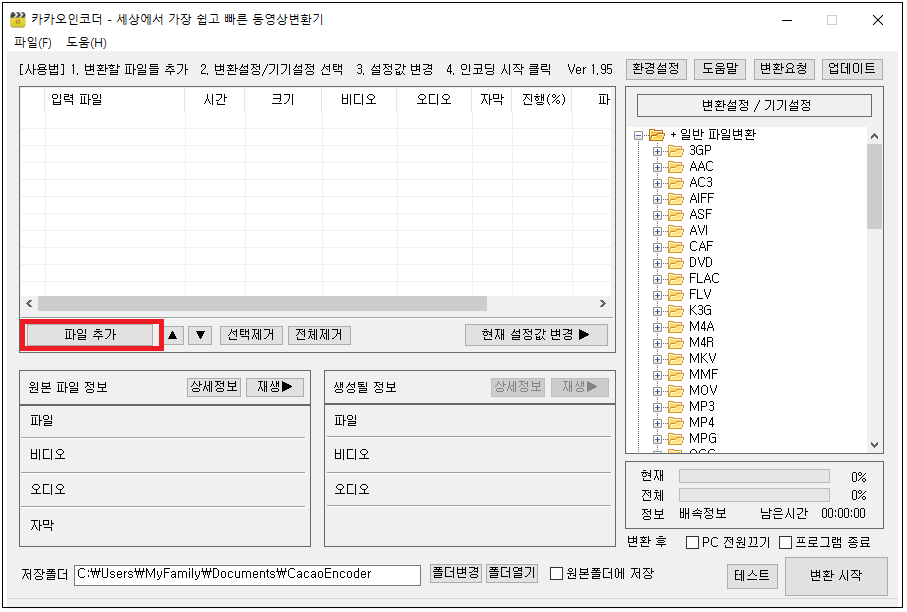Move selected file down with ▼ button

[x=200, y=335]
